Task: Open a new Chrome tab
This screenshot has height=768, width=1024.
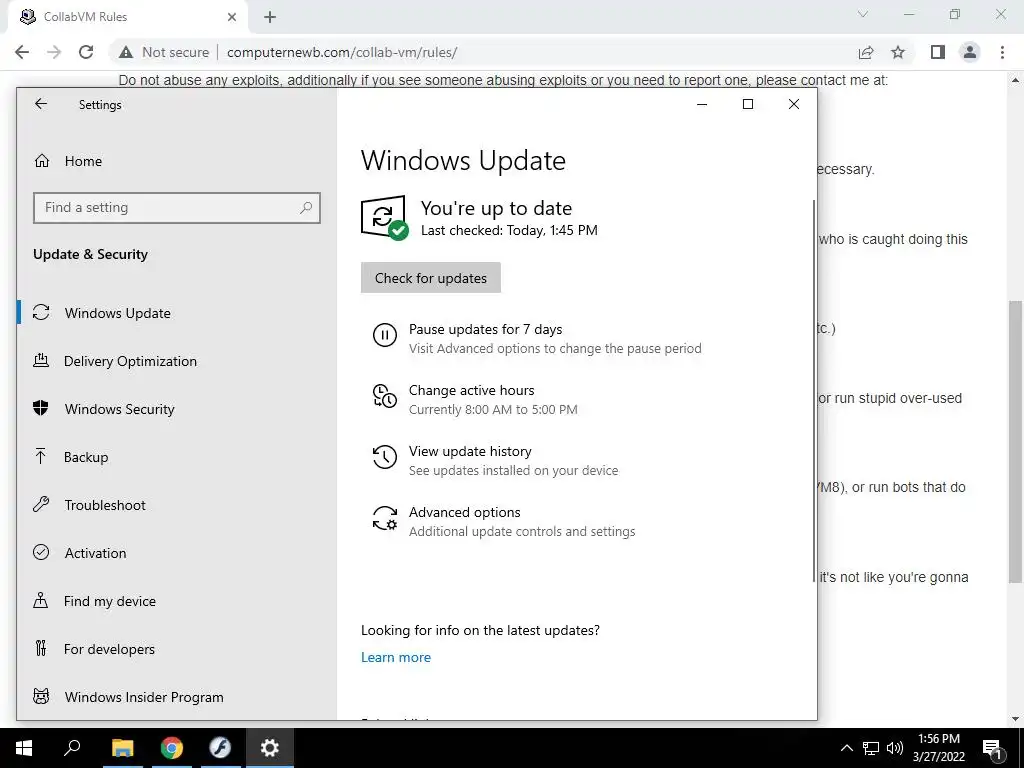Action: [270, 17]
